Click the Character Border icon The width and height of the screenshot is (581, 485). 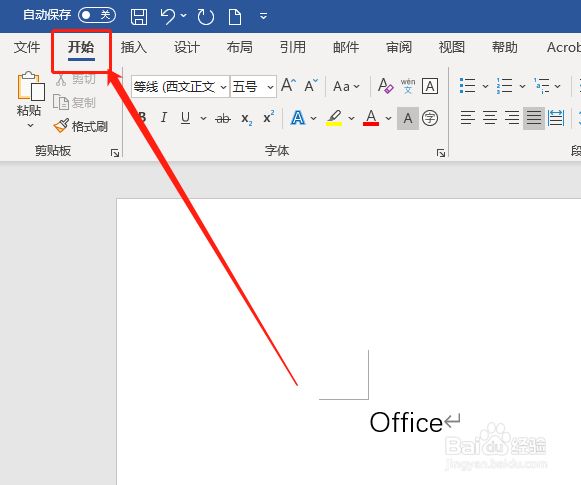430,86
